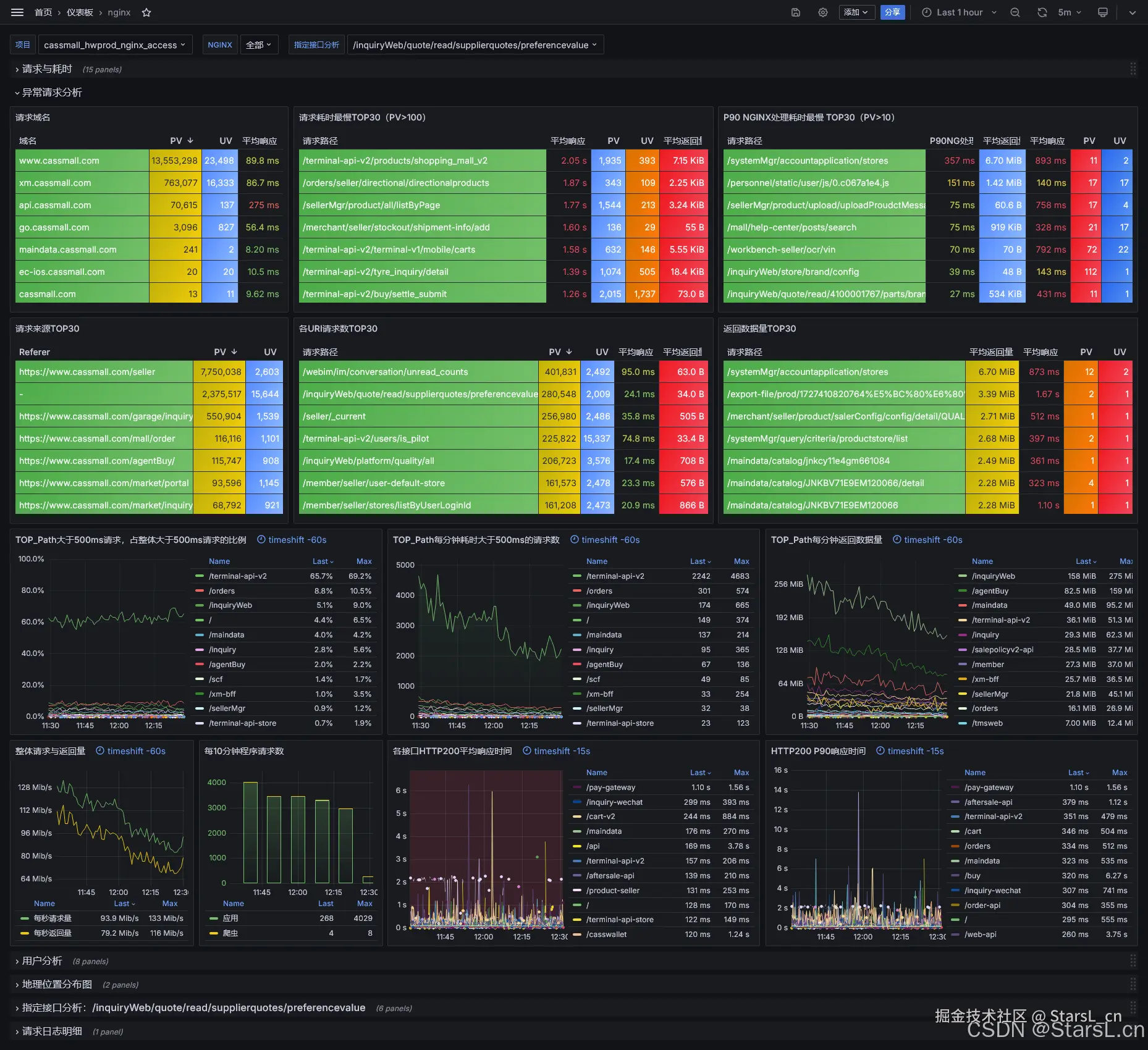Open www.cassmall.com domain cell
The image size is (1148, 1050).
click(x=82, y=161)
